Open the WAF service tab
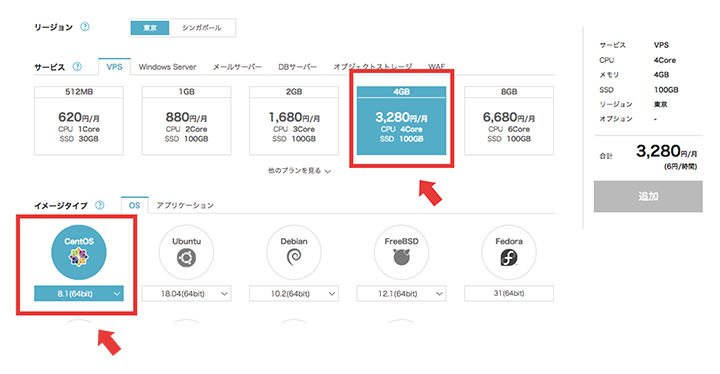 [x=437, y=67]
